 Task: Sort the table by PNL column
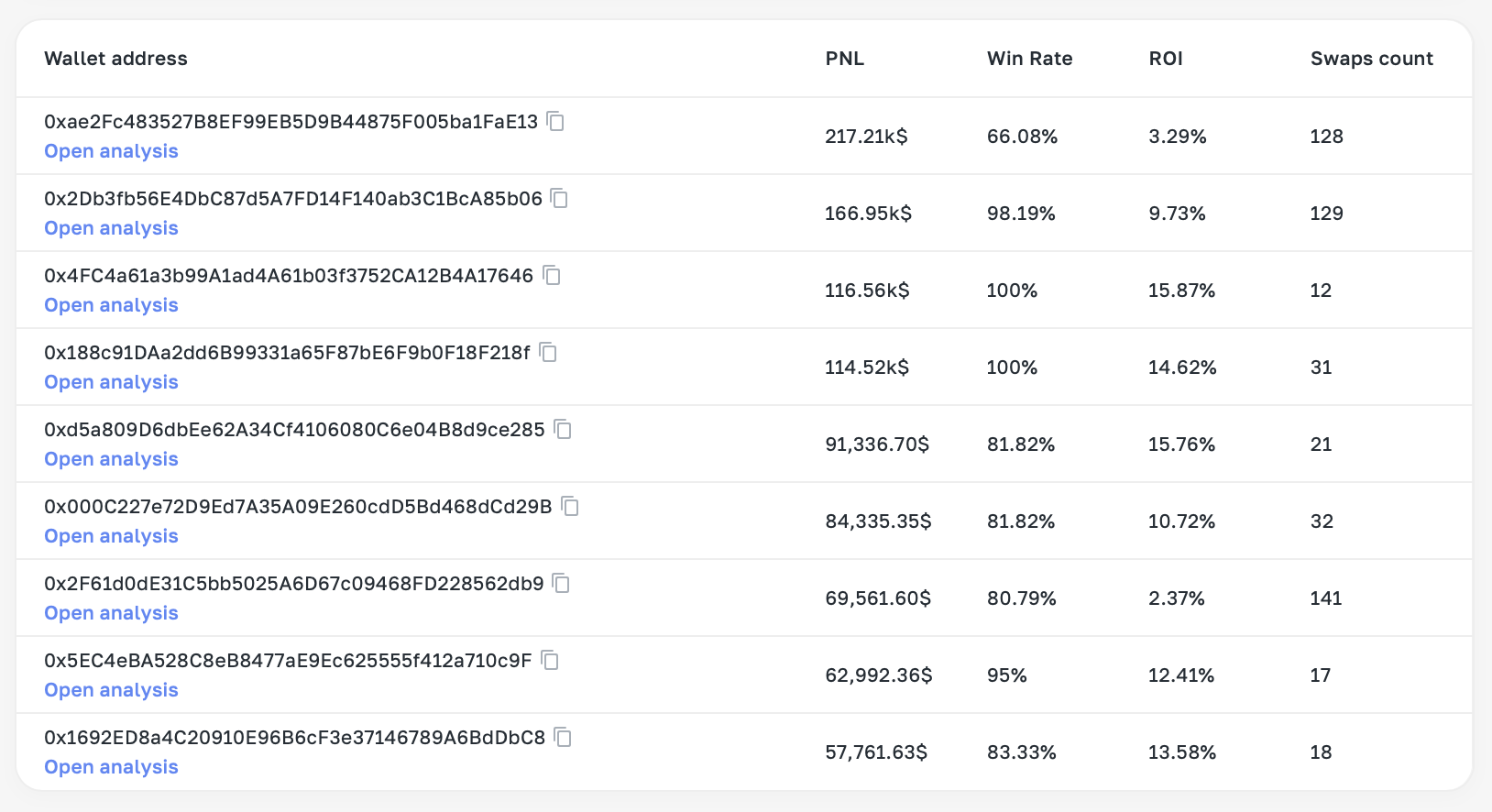(x=844, y=58)
